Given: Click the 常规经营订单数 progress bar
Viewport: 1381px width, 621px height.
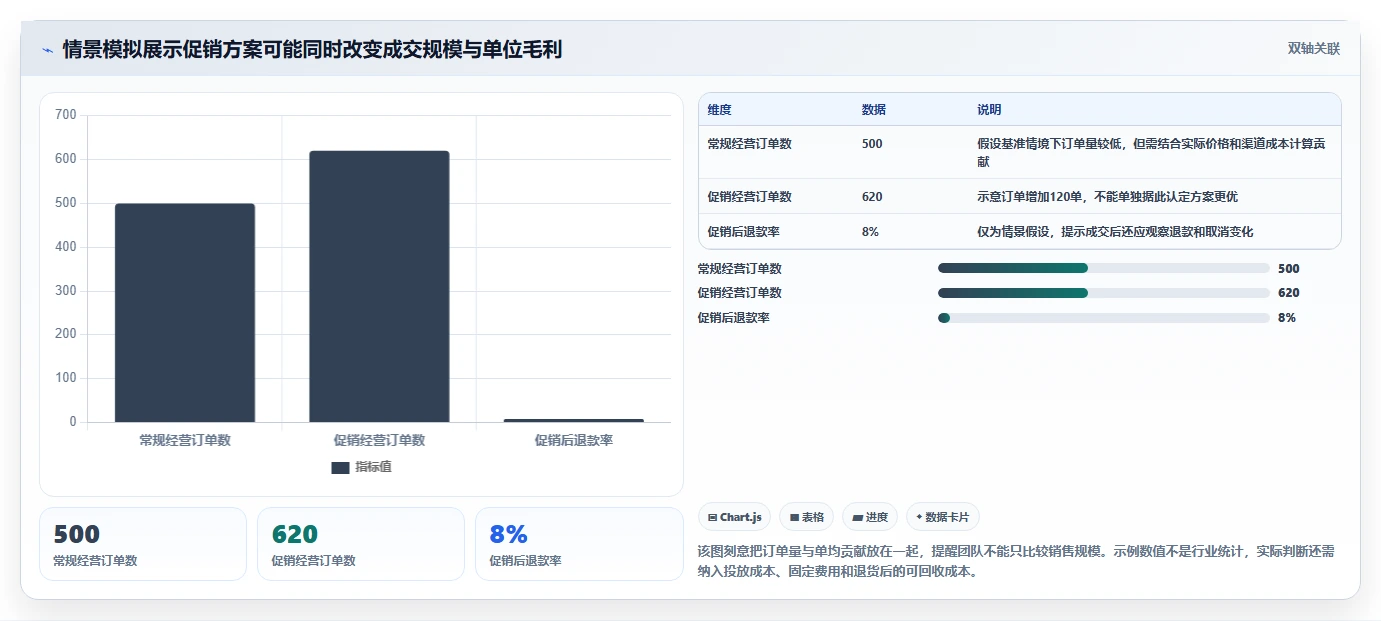Looking at the screenshot, I should 1104,268.
